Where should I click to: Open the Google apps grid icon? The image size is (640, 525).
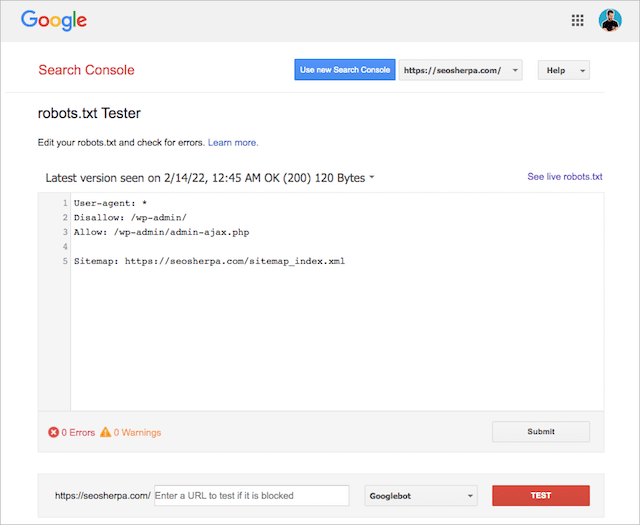pyautogui.click(x=577, y=20)
